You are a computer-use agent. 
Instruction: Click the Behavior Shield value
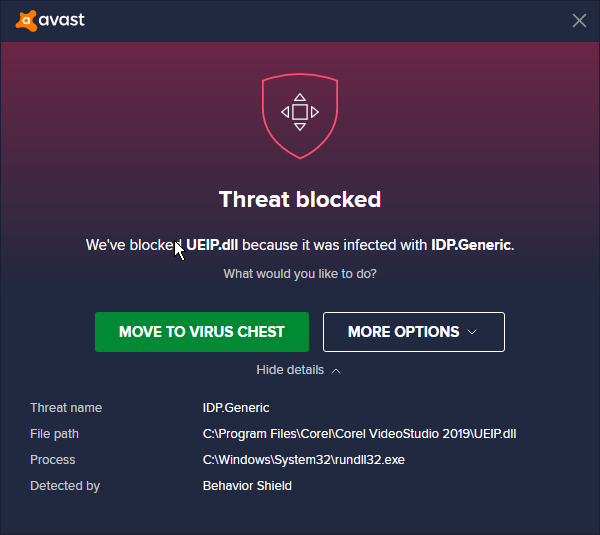pos(247,486)
